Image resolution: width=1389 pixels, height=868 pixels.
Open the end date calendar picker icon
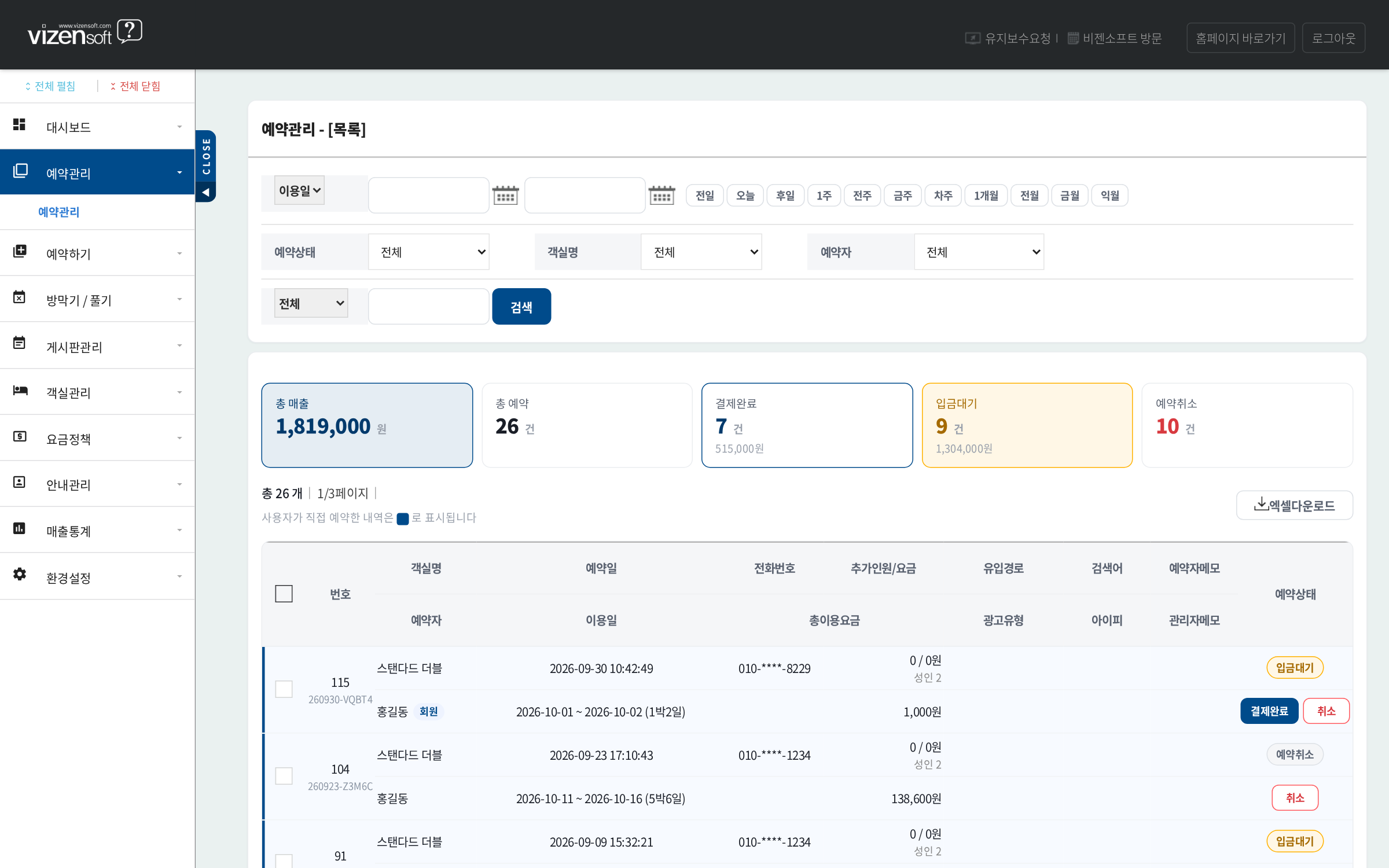point(662,196)
